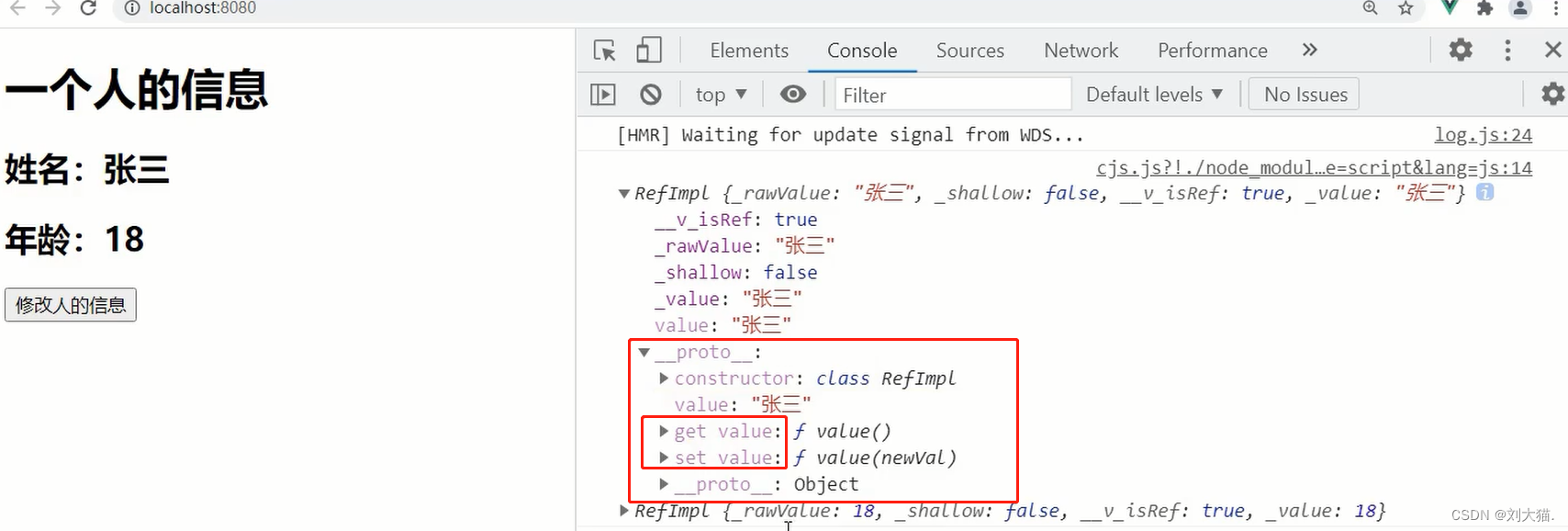Open the zoom indicator in address bar
This screenshot has width=1568, height=531.
tap(1370, 8)
